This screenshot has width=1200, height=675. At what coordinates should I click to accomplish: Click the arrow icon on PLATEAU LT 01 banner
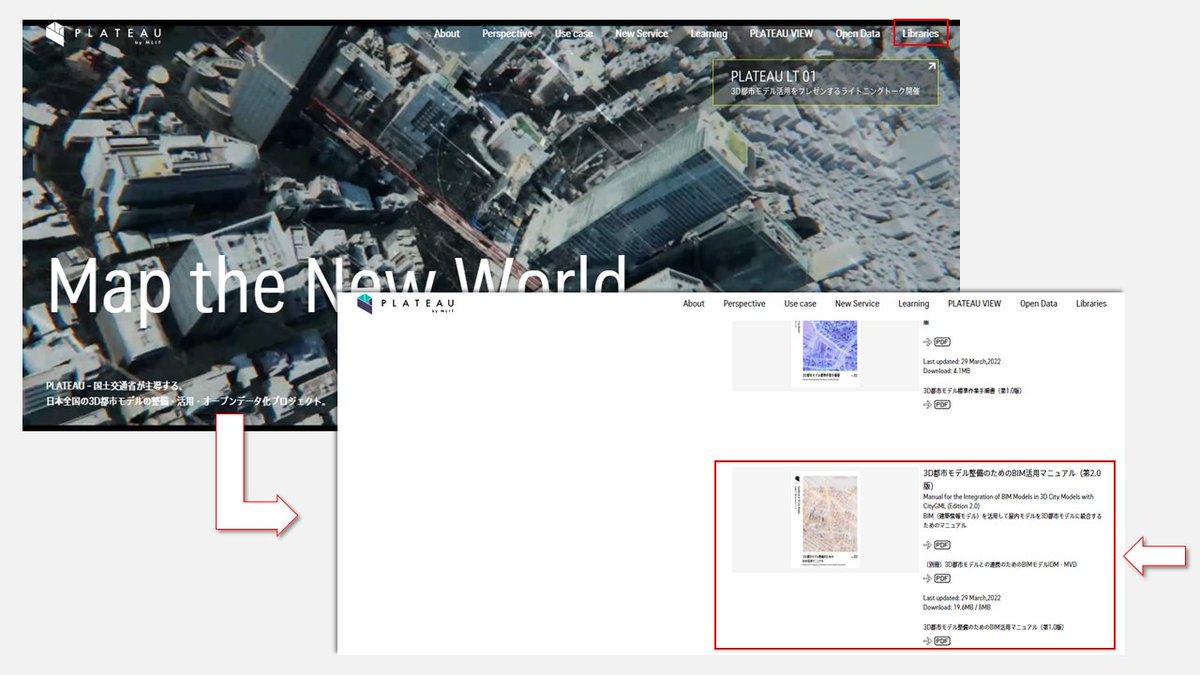click(931, 68)
